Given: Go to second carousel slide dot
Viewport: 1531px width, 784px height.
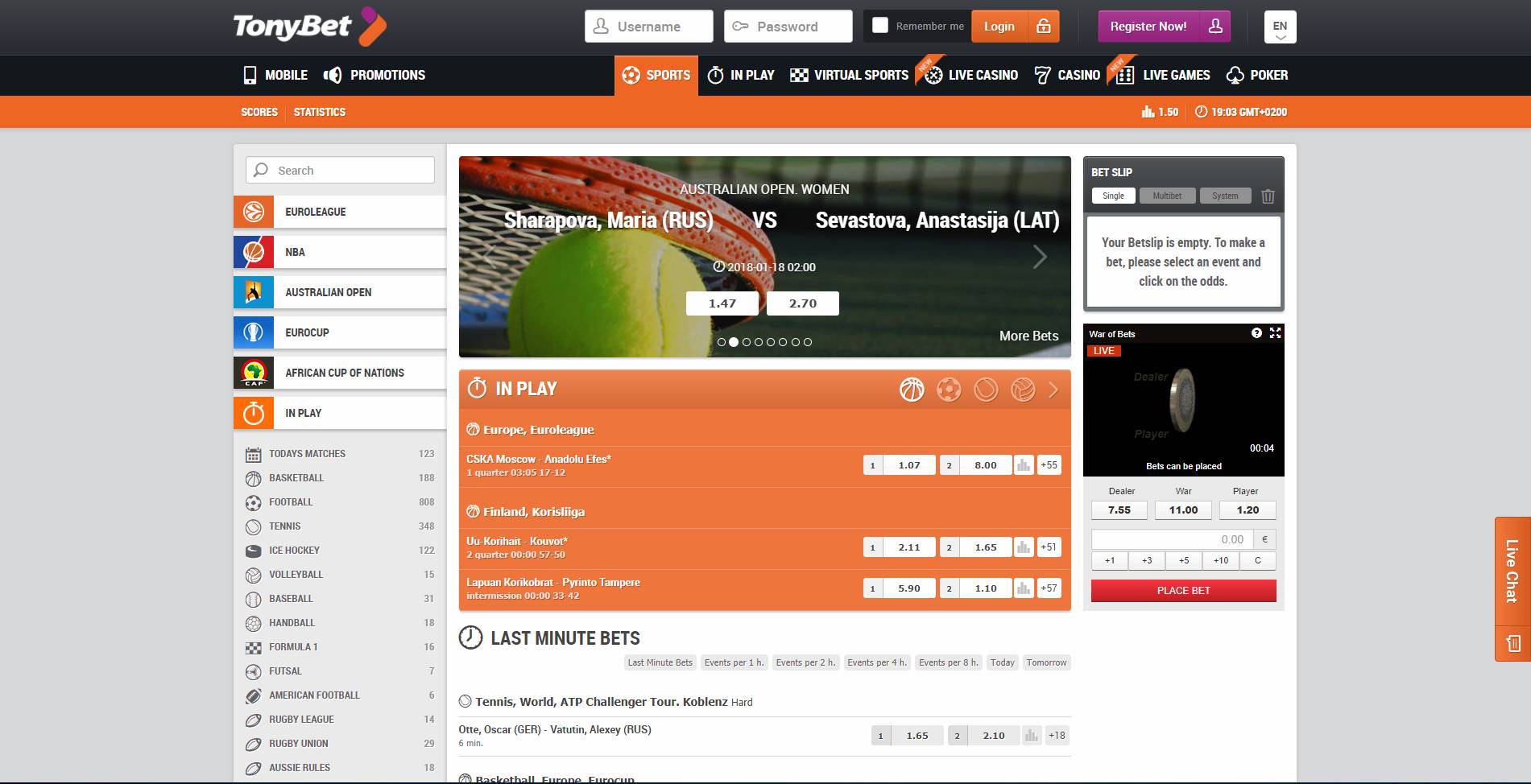Looking at the screenshot, I should [x=734, y=342].
